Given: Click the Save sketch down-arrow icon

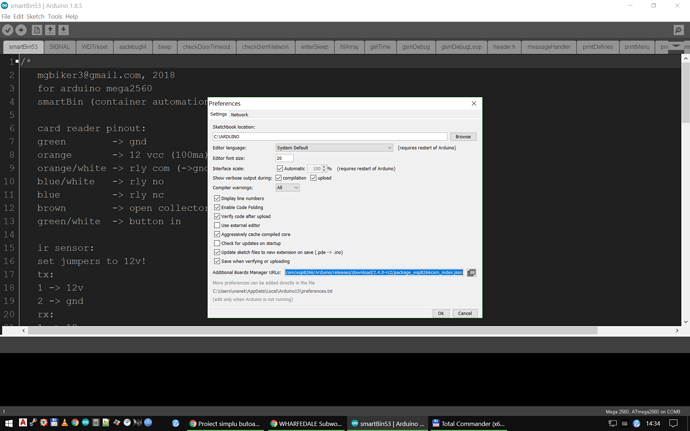Looking at the screenshot, I should tap(63, 30).
